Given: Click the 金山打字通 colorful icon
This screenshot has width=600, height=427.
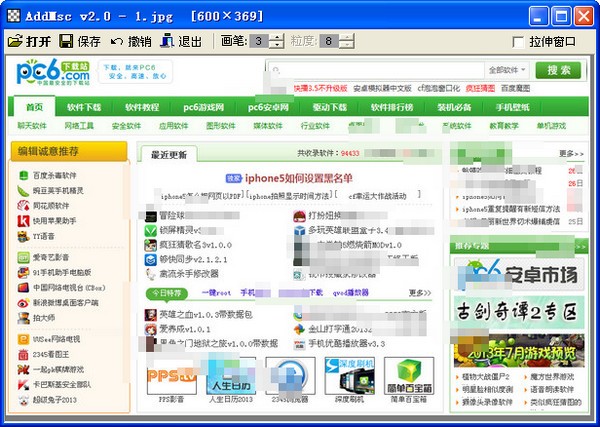Looking at the screenshot, I should [x=299, y=329].
